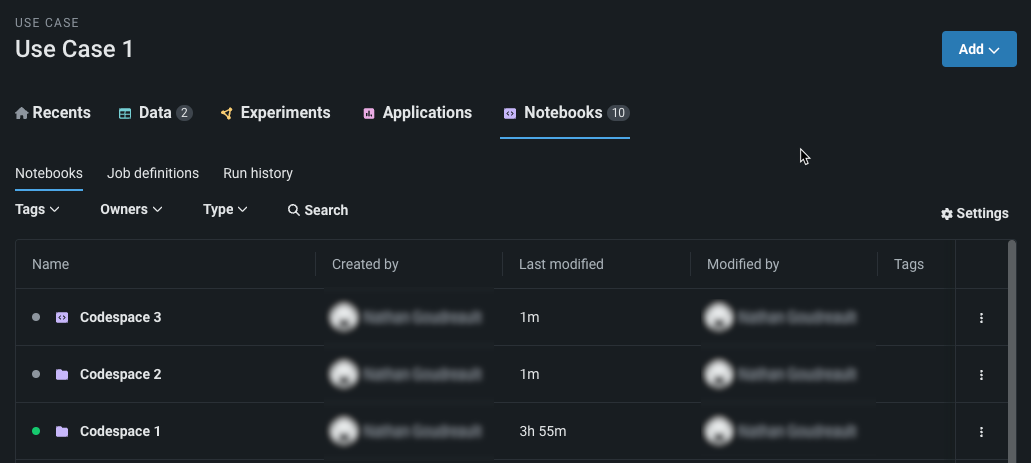Screen dimensions: 1031x463
Task: Open the three-dot menu for Codespace 1
Action: click(981, 432)
